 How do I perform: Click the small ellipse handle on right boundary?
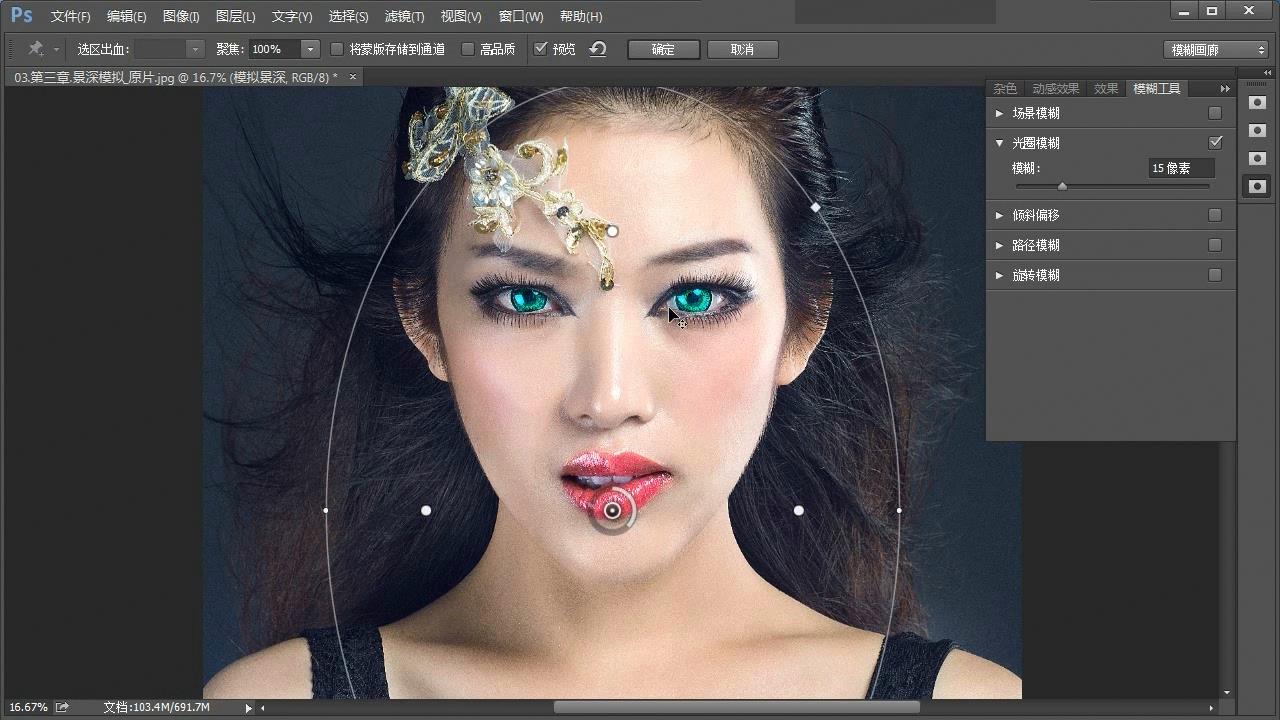[x=899, y=510]
